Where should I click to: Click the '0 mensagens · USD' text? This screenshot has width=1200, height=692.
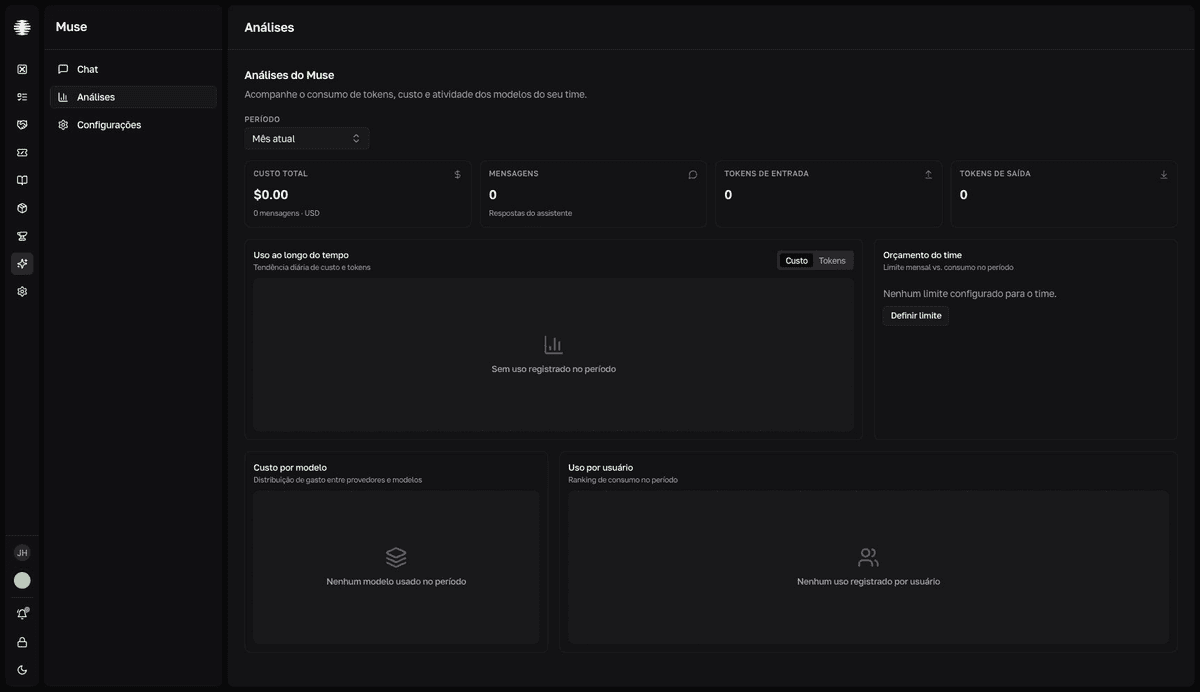[x=287, y=213]
